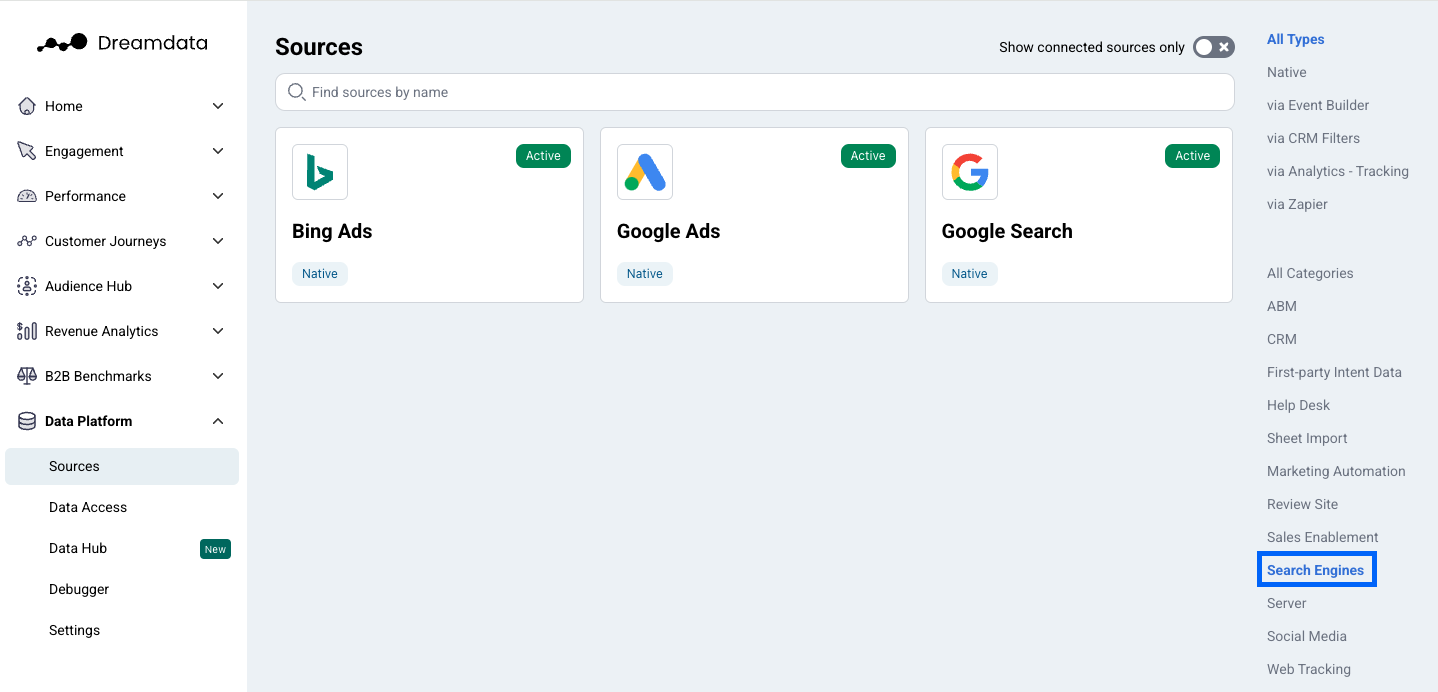Expand the Audience Hub chevron

click(x=218, y=286)
